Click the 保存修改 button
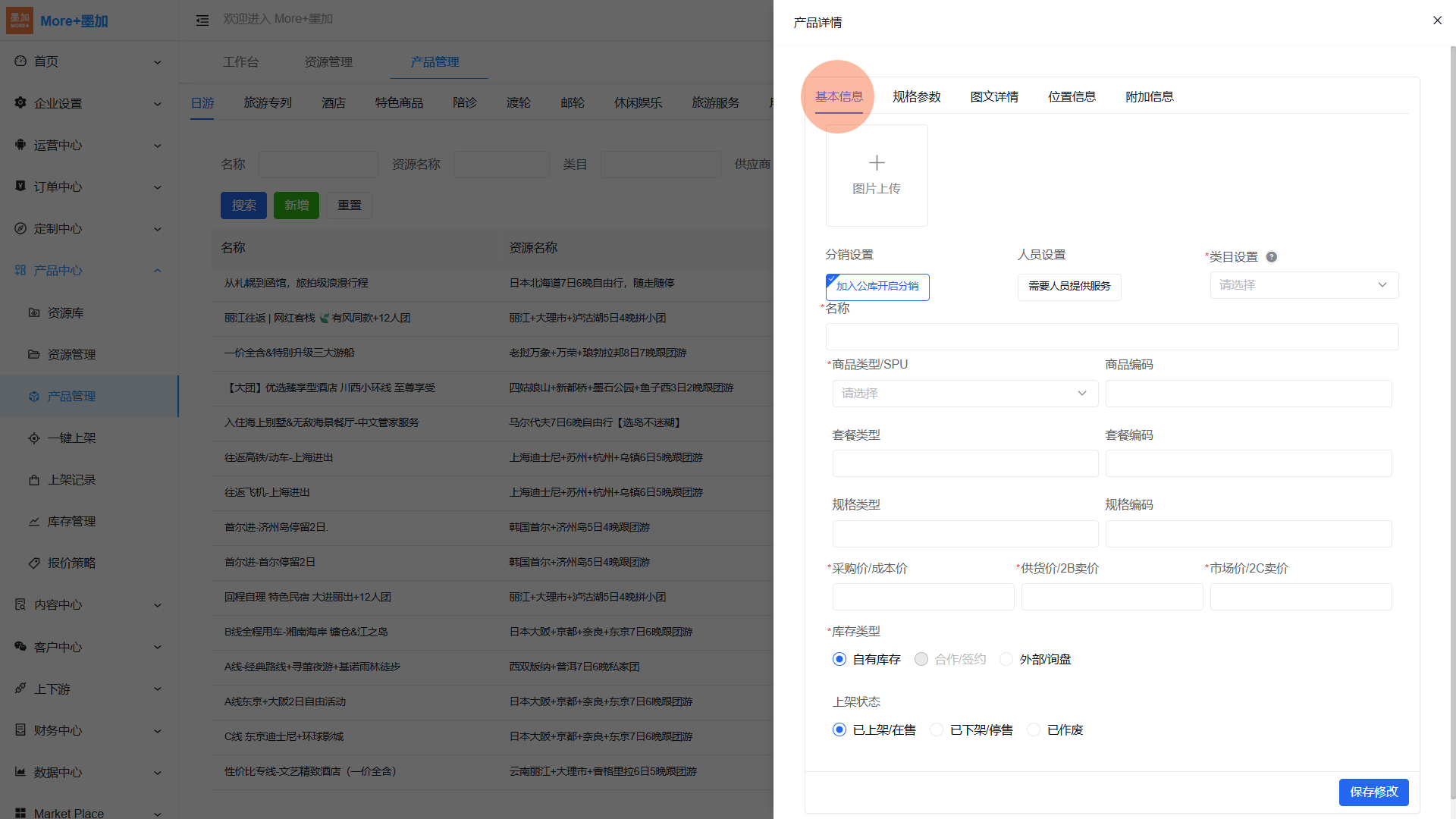The image size is (1456, 819). pos(1373,792)
